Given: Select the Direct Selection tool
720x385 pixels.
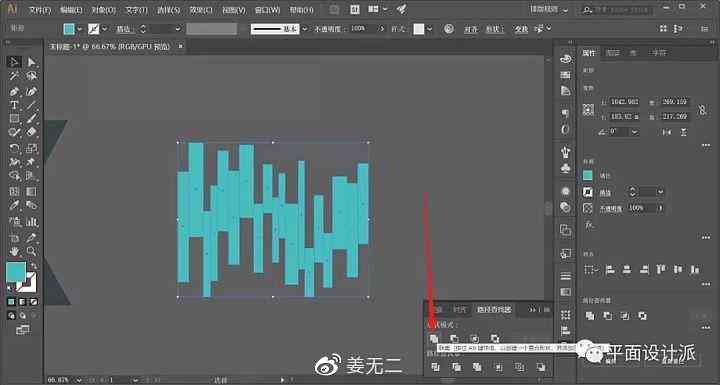Looking at the screenshot, I should [x=31, y=62].
